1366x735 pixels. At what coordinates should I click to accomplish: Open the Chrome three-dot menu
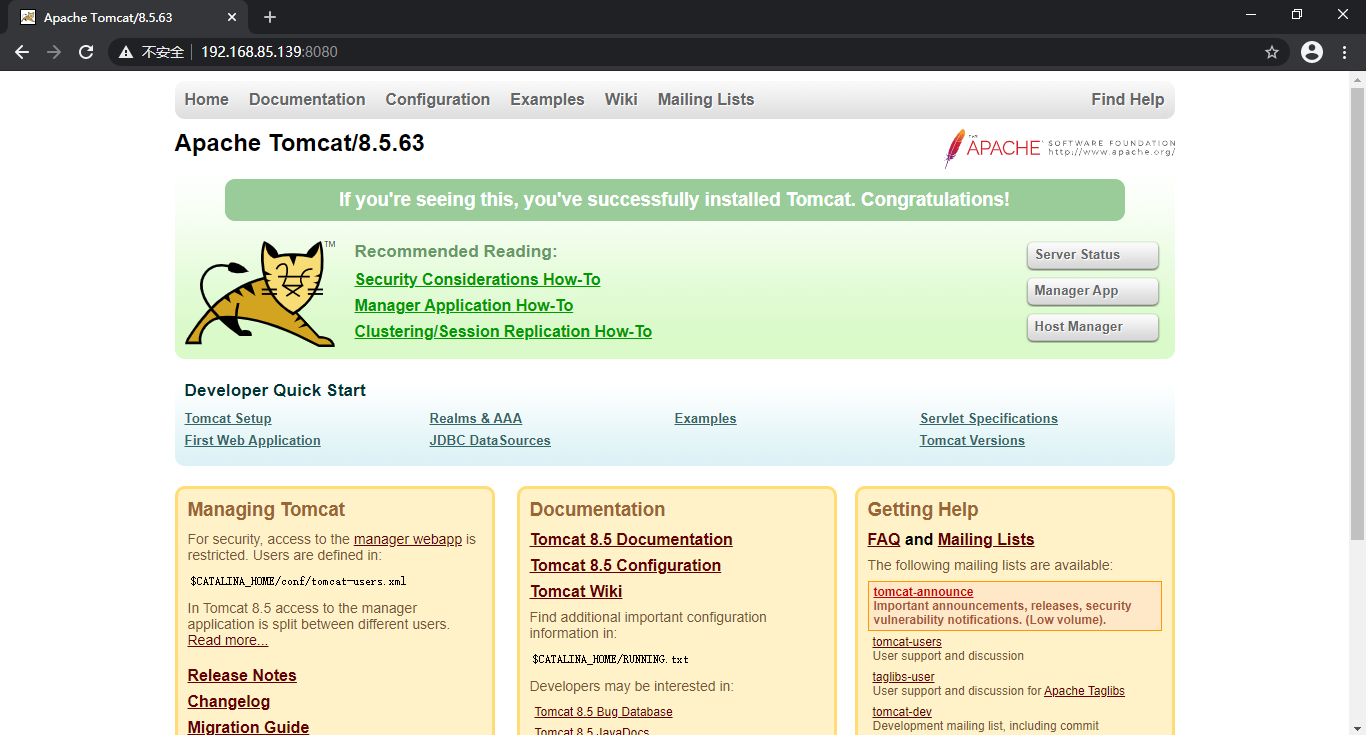coord(1345,52)
